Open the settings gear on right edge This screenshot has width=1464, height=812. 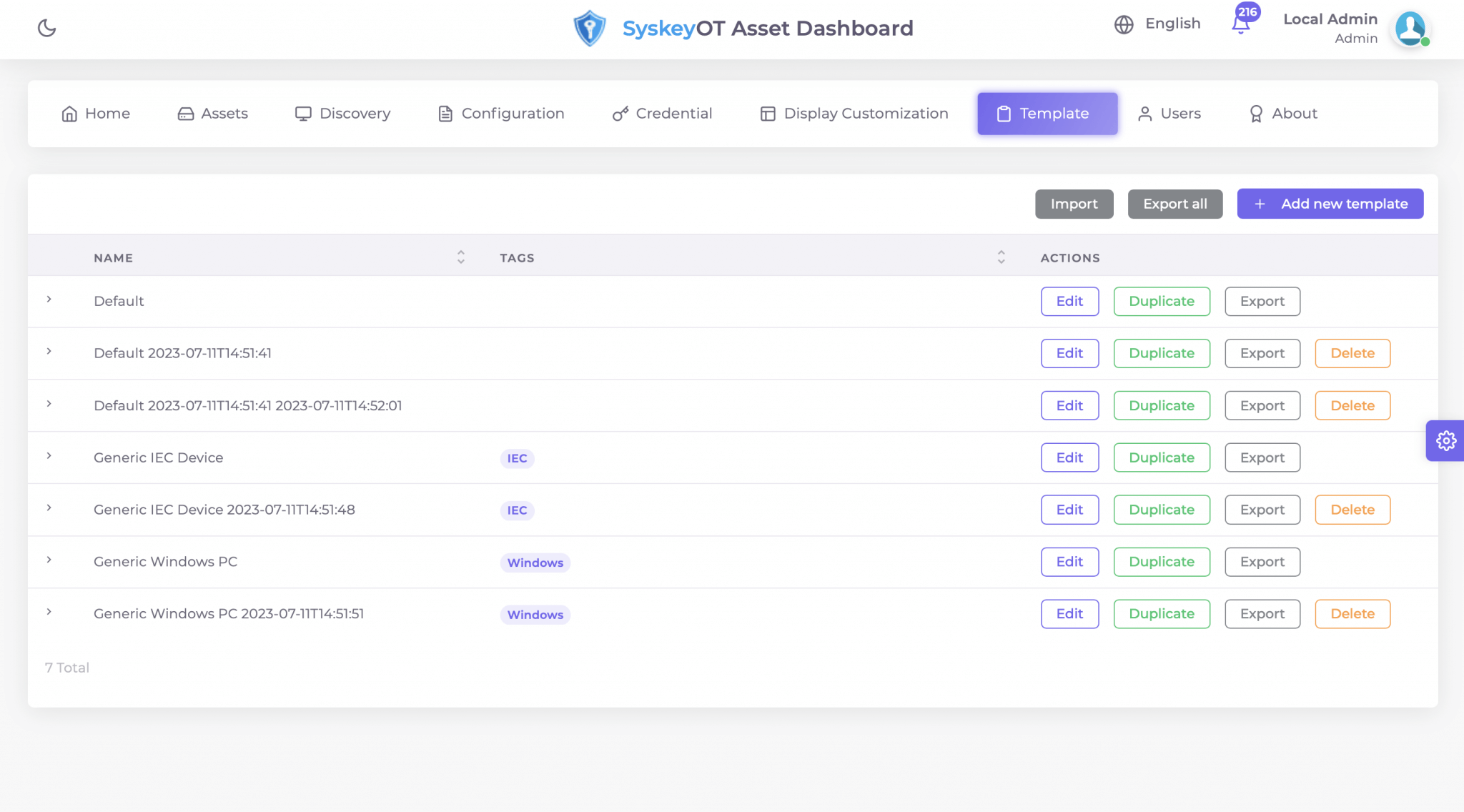coord(1446,440)
